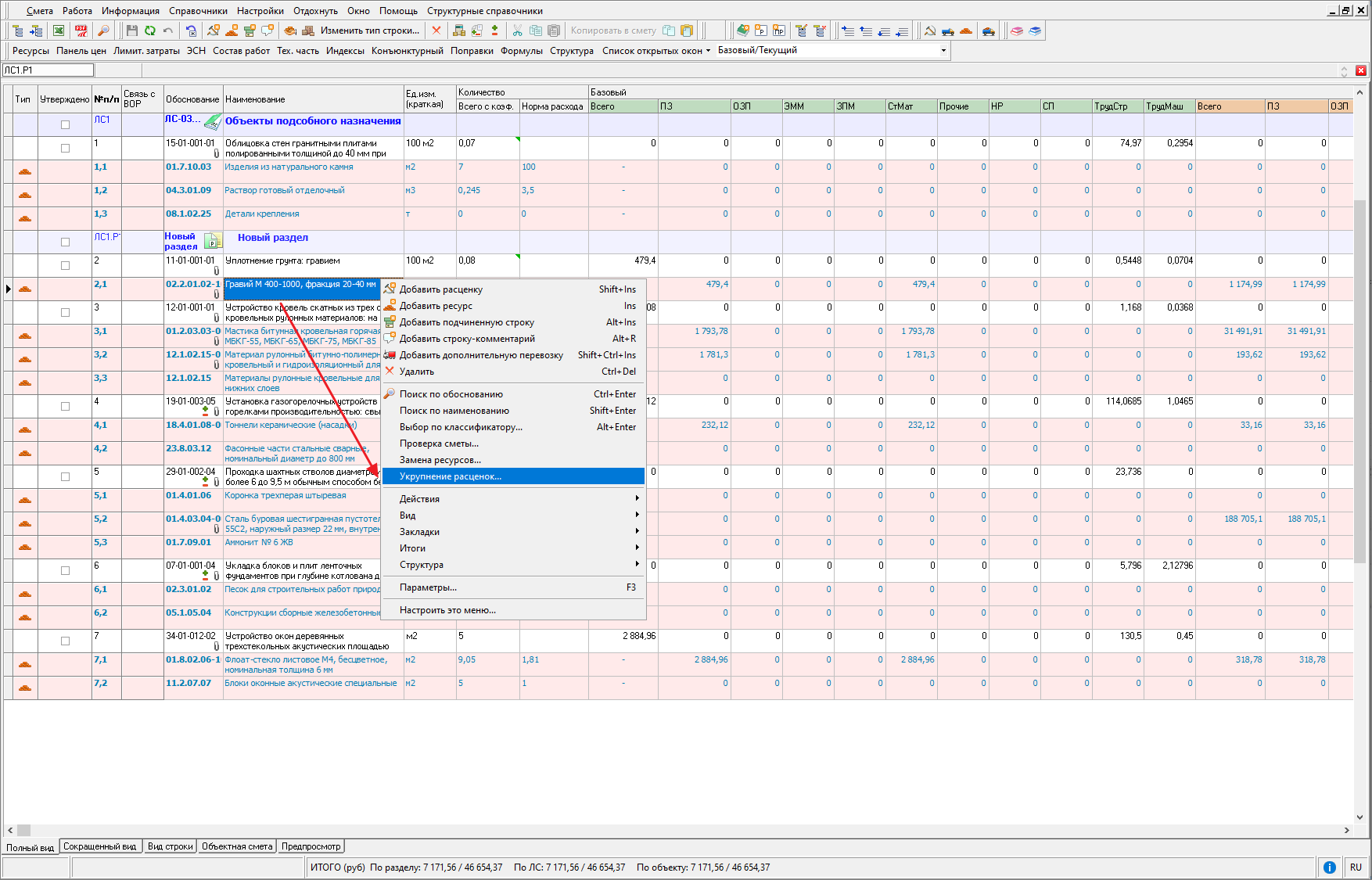Image resolution: width=1372 pixels, height=880 pixels.
Task: Click the red X delete toolbar icon
Action: point(436,31)
